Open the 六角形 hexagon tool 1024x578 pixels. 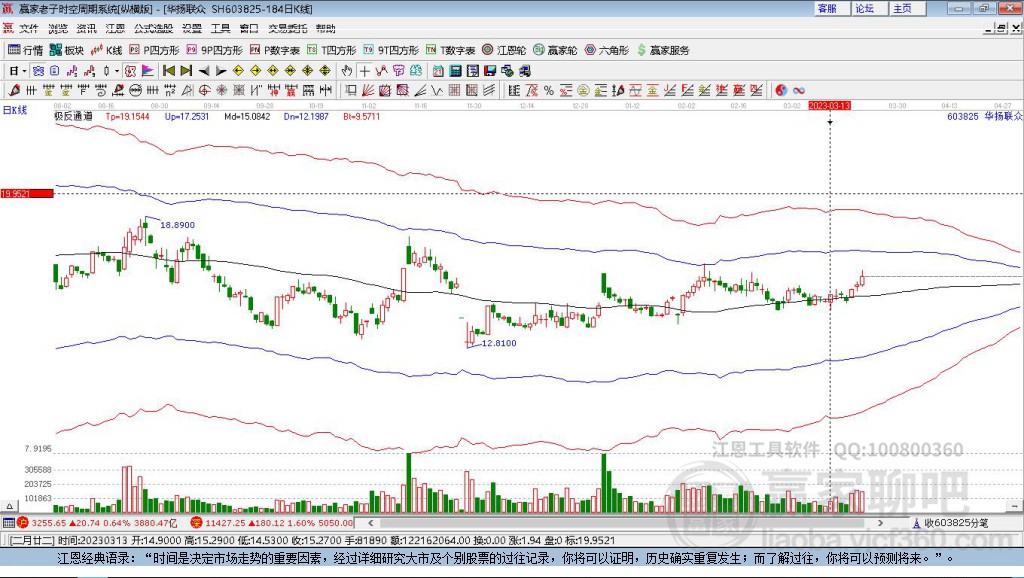click(x=607, y=50)
